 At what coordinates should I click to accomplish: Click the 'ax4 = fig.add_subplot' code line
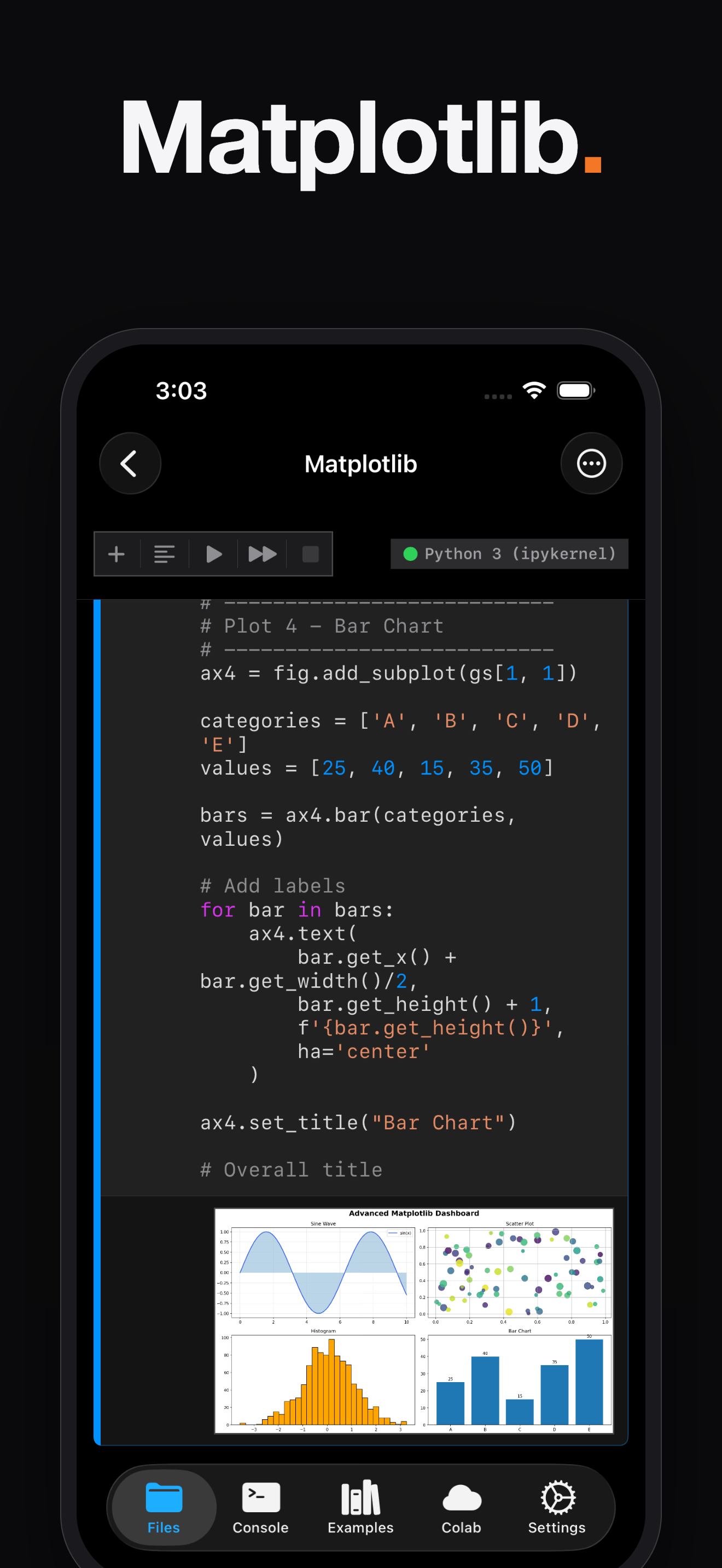(x=388, y=673)
